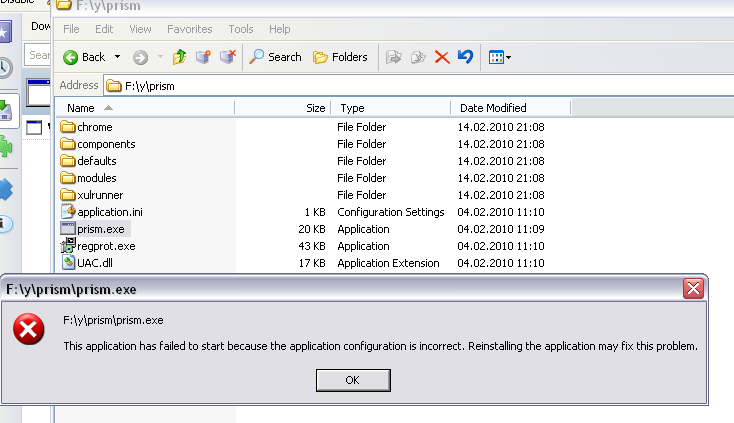734x423 pixels.
Task: Click the Search toolbar button
Action: point(275,57)
